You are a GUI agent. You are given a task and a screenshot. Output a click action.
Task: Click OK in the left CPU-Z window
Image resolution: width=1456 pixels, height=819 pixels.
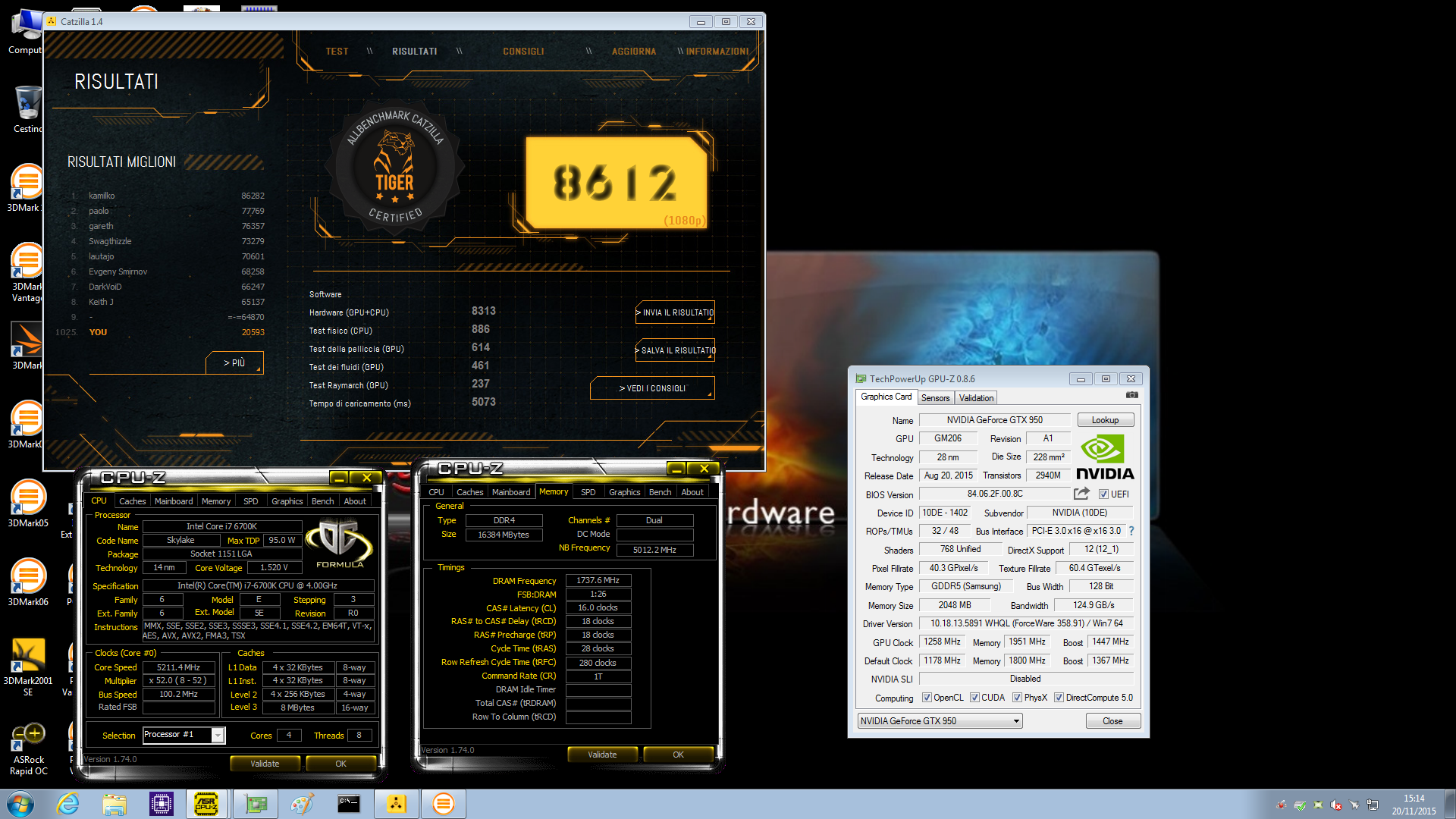(x=340, y=764)
